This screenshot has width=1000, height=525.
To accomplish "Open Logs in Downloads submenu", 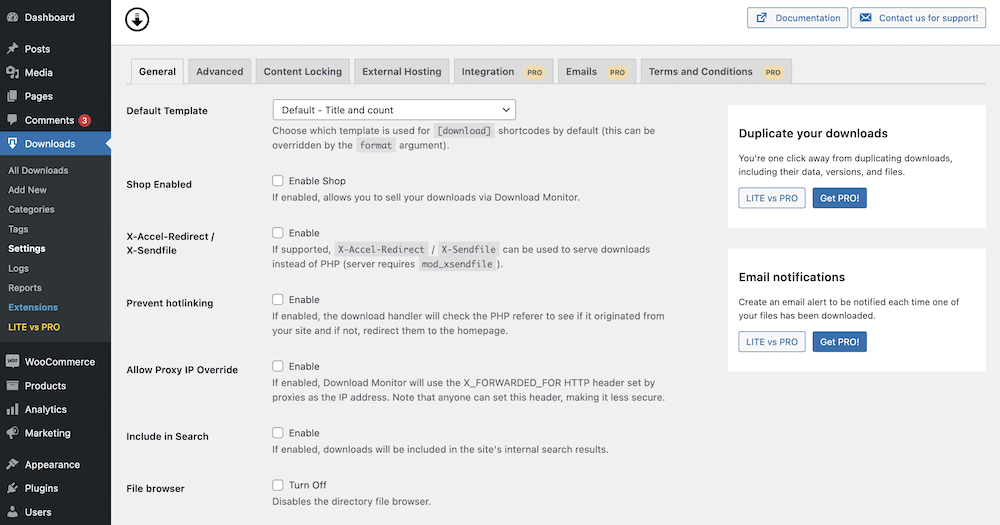I will [18, 268].
